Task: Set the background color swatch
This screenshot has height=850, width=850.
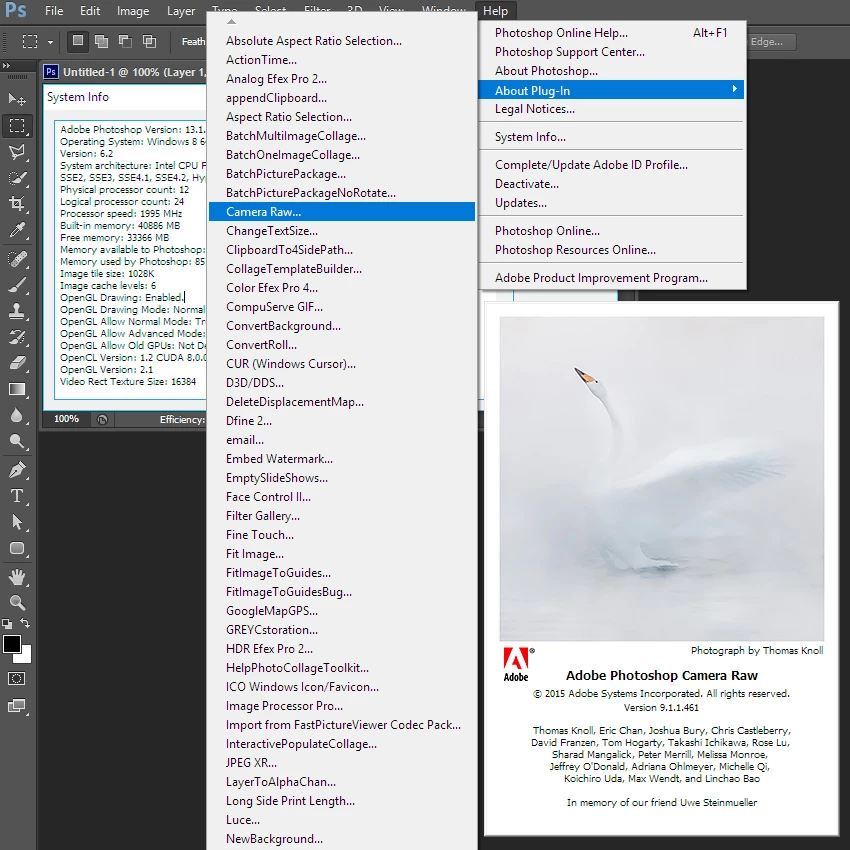Action: point(25,656)
